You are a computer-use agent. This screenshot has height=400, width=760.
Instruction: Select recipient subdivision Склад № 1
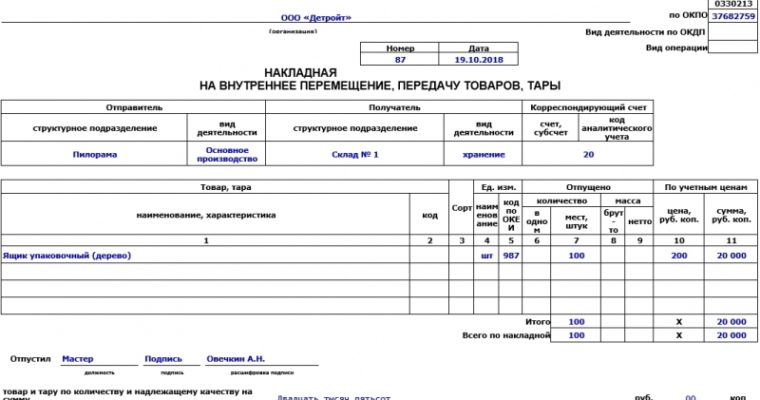pos(355,155)
